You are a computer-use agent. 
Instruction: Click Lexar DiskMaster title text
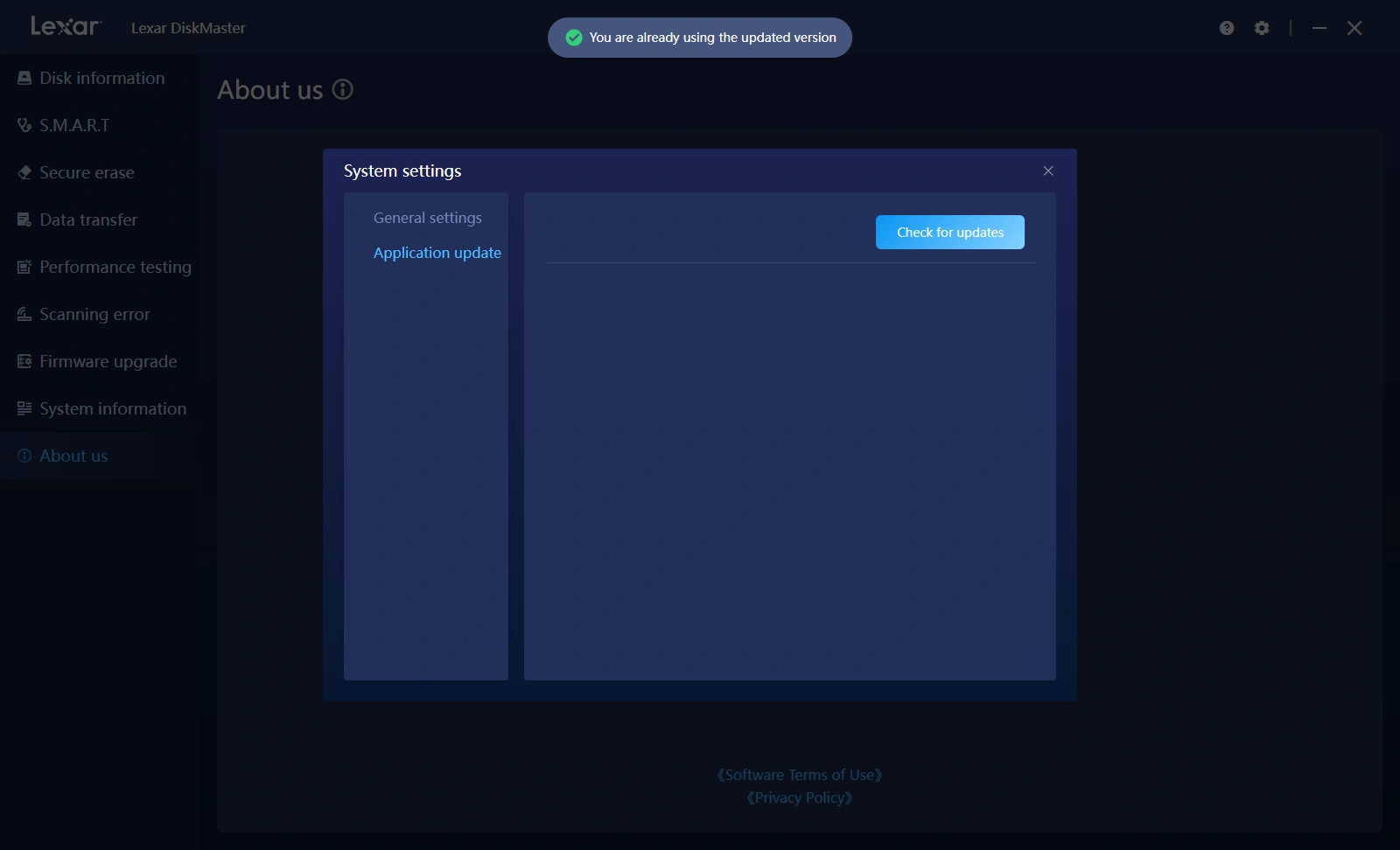click(x=188, y=28)
